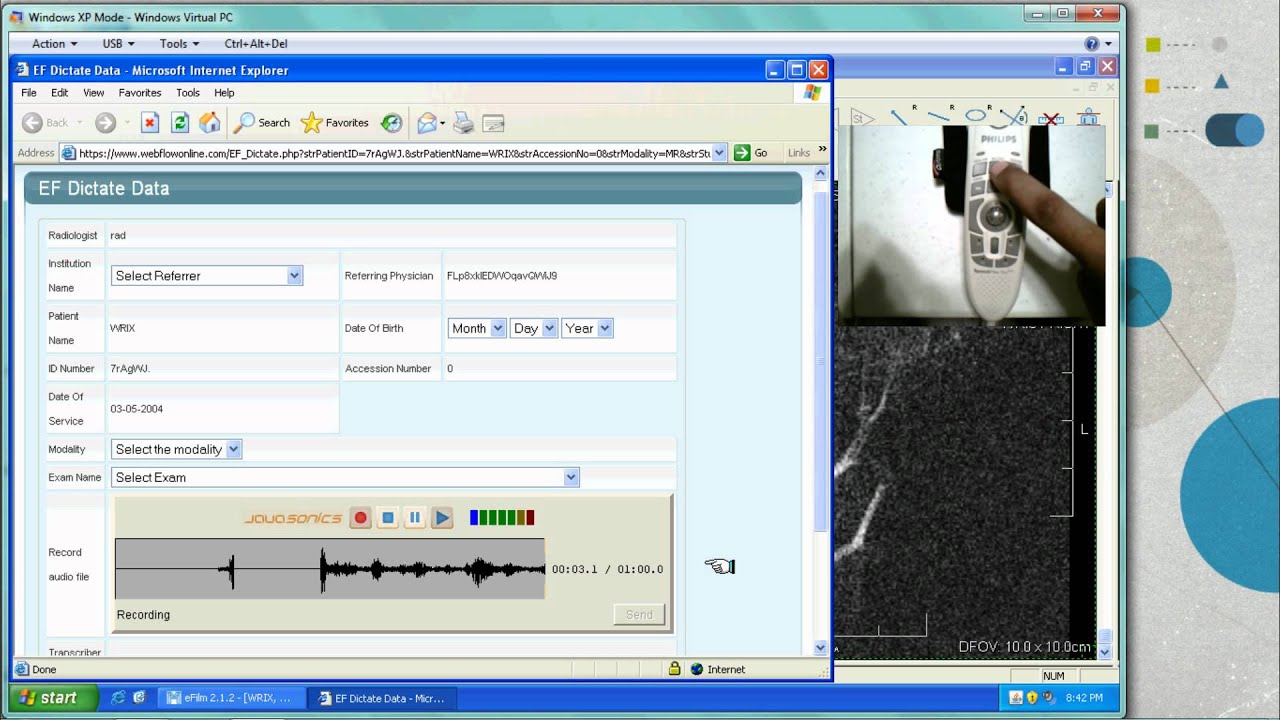Viewport: 1280px width, 720px height.
Task: Play the recorded audio file
Action: point(442,518)
